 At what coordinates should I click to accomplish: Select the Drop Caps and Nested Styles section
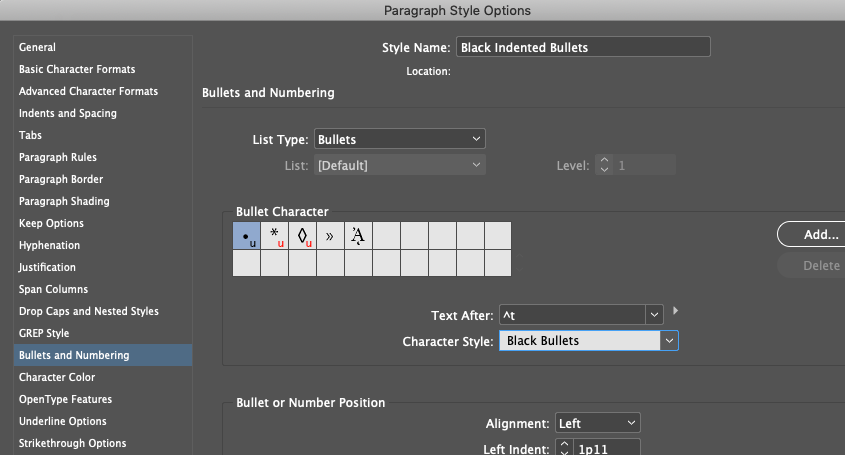point(89,311)
